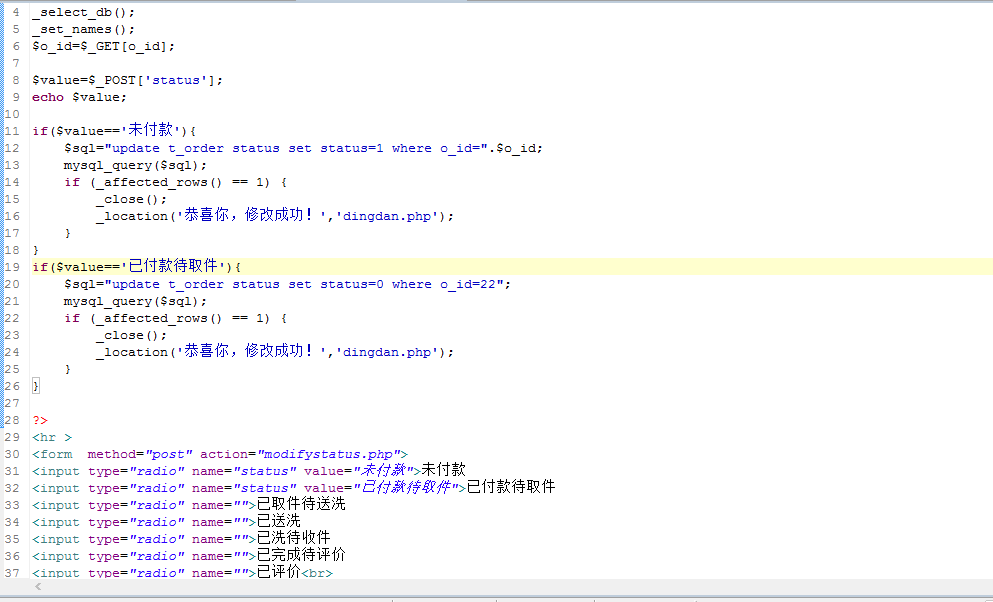The width and height of the screenshot is (993, 602).
Task: Click the 已送洗 label text on line 34
Action: (278, 522)
